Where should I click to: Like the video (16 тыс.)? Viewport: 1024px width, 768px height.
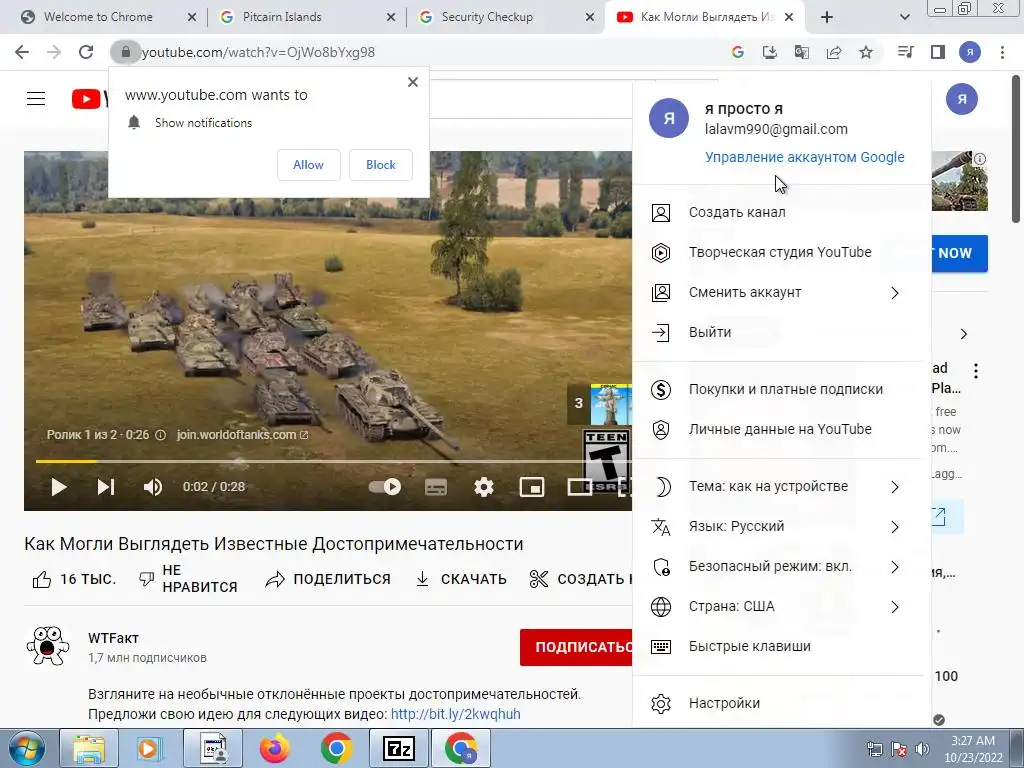74,579
